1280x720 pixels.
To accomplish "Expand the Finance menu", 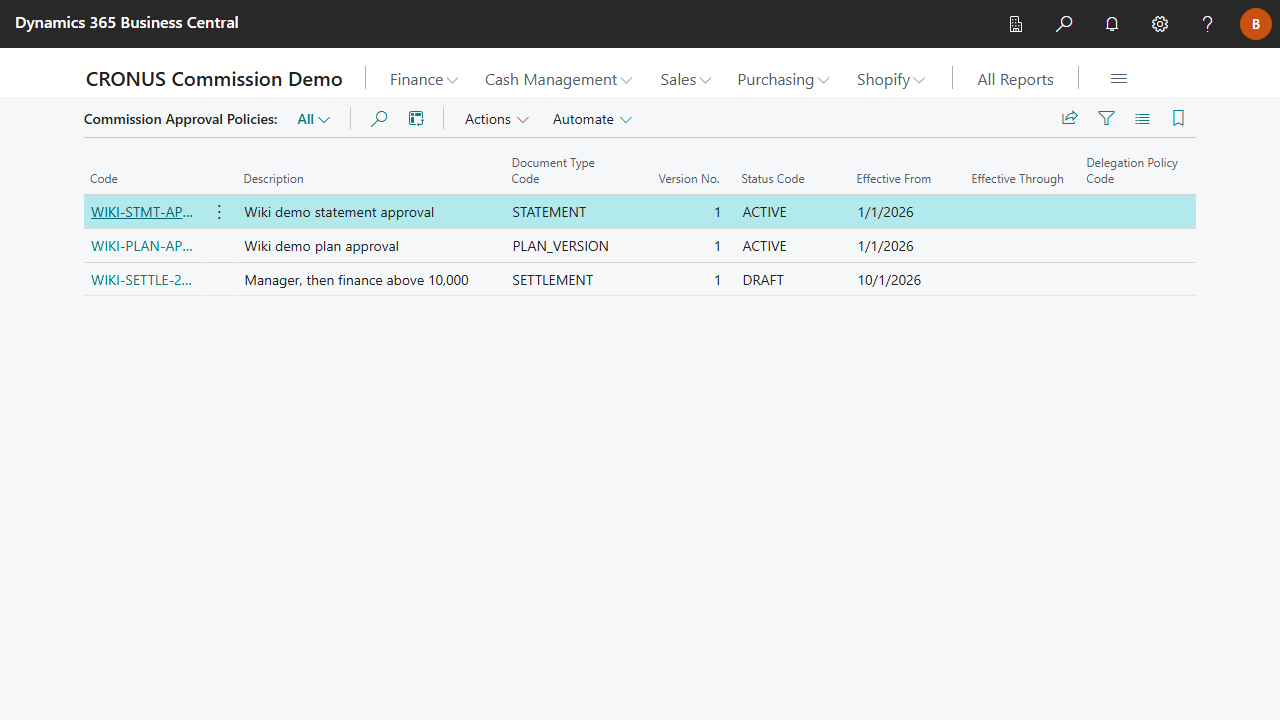I will [x=424, y=79].
